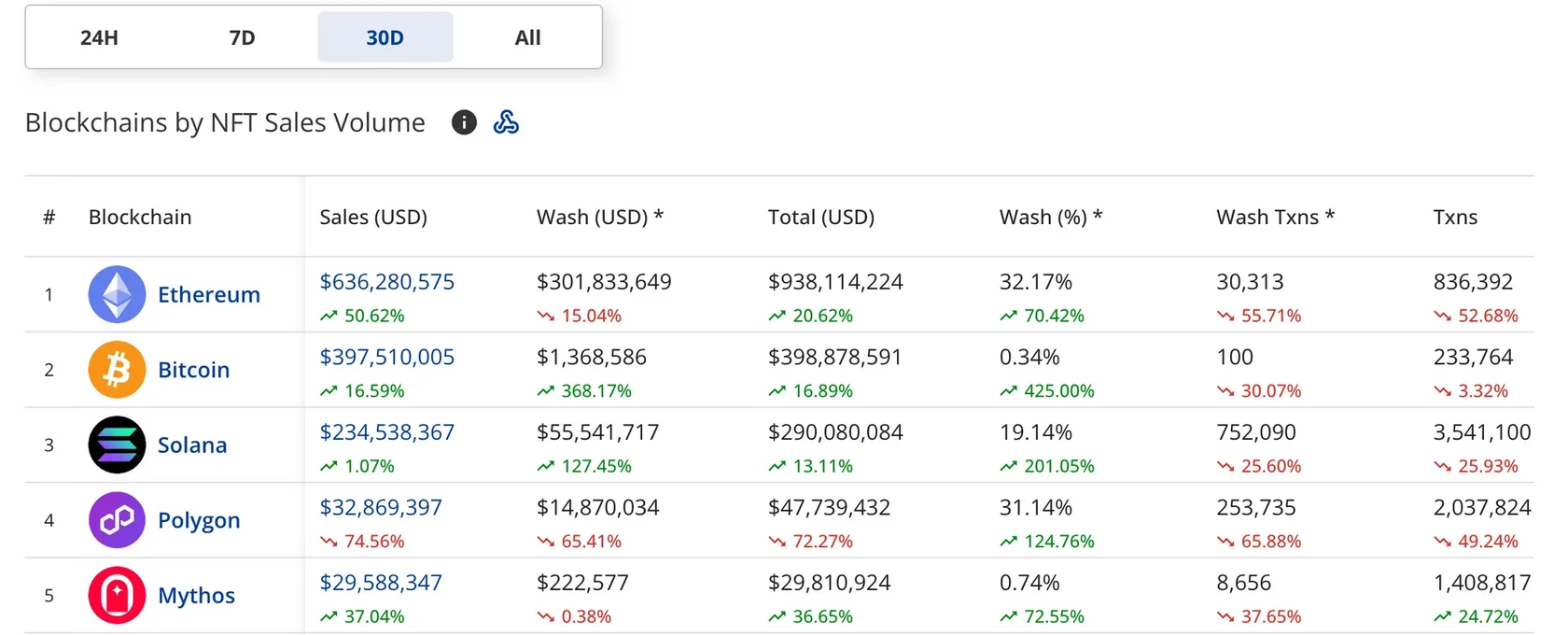Click the webhook icon next to the title

506,122
